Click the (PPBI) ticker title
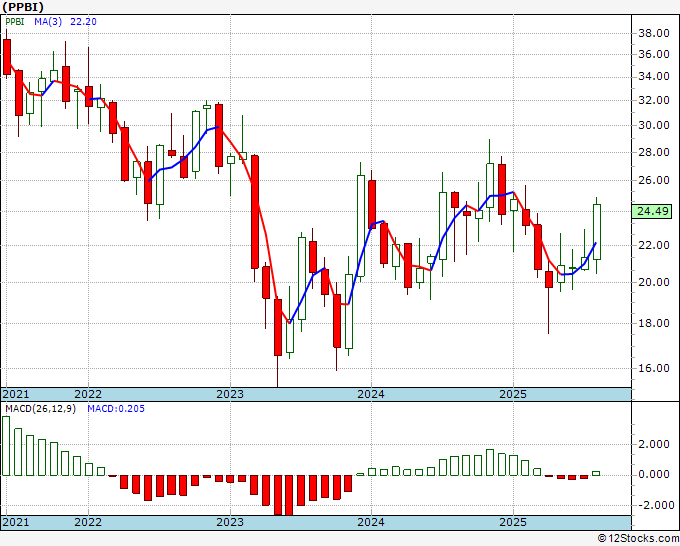 click(x=23, y=7)
